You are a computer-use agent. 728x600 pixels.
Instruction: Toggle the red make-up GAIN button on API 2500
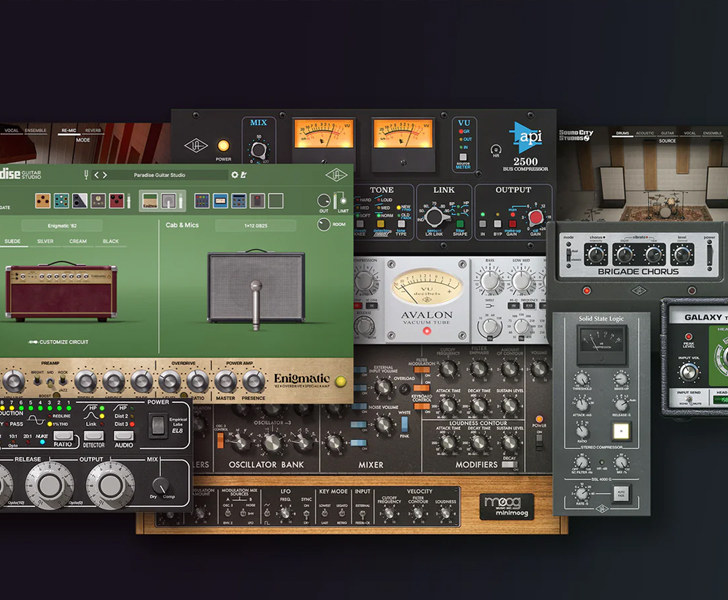pos(513,224)
